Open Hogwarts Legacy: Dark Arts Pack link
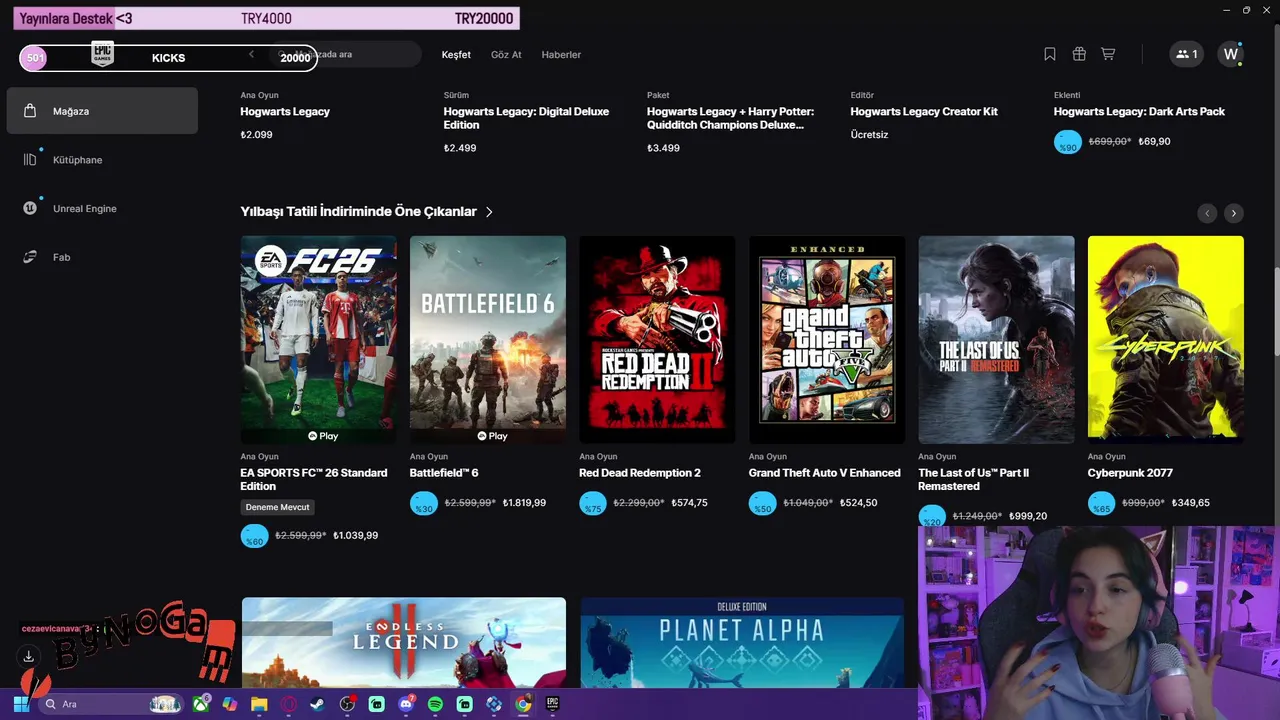Viewport: 1280px width, 720px height. 1139,112
